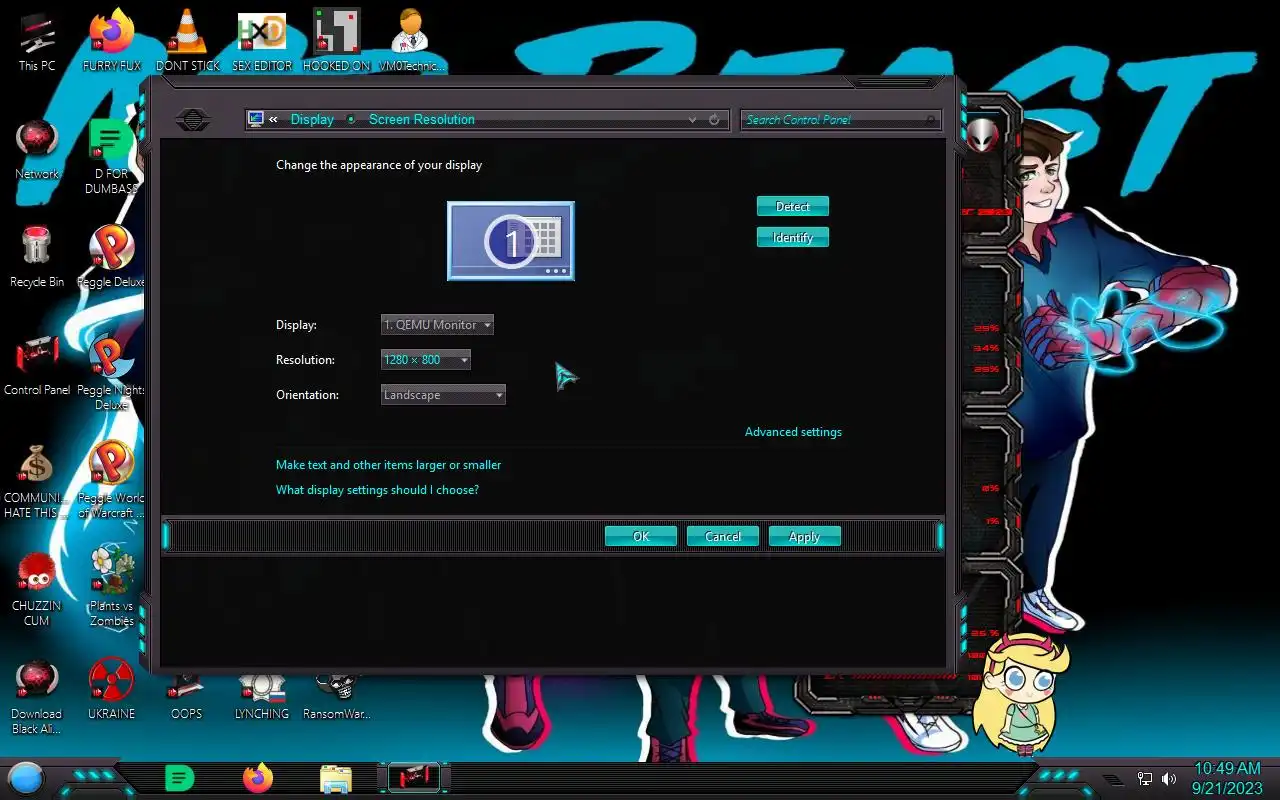
Task: Confirm with the OK button
Action: coord(641,537)
